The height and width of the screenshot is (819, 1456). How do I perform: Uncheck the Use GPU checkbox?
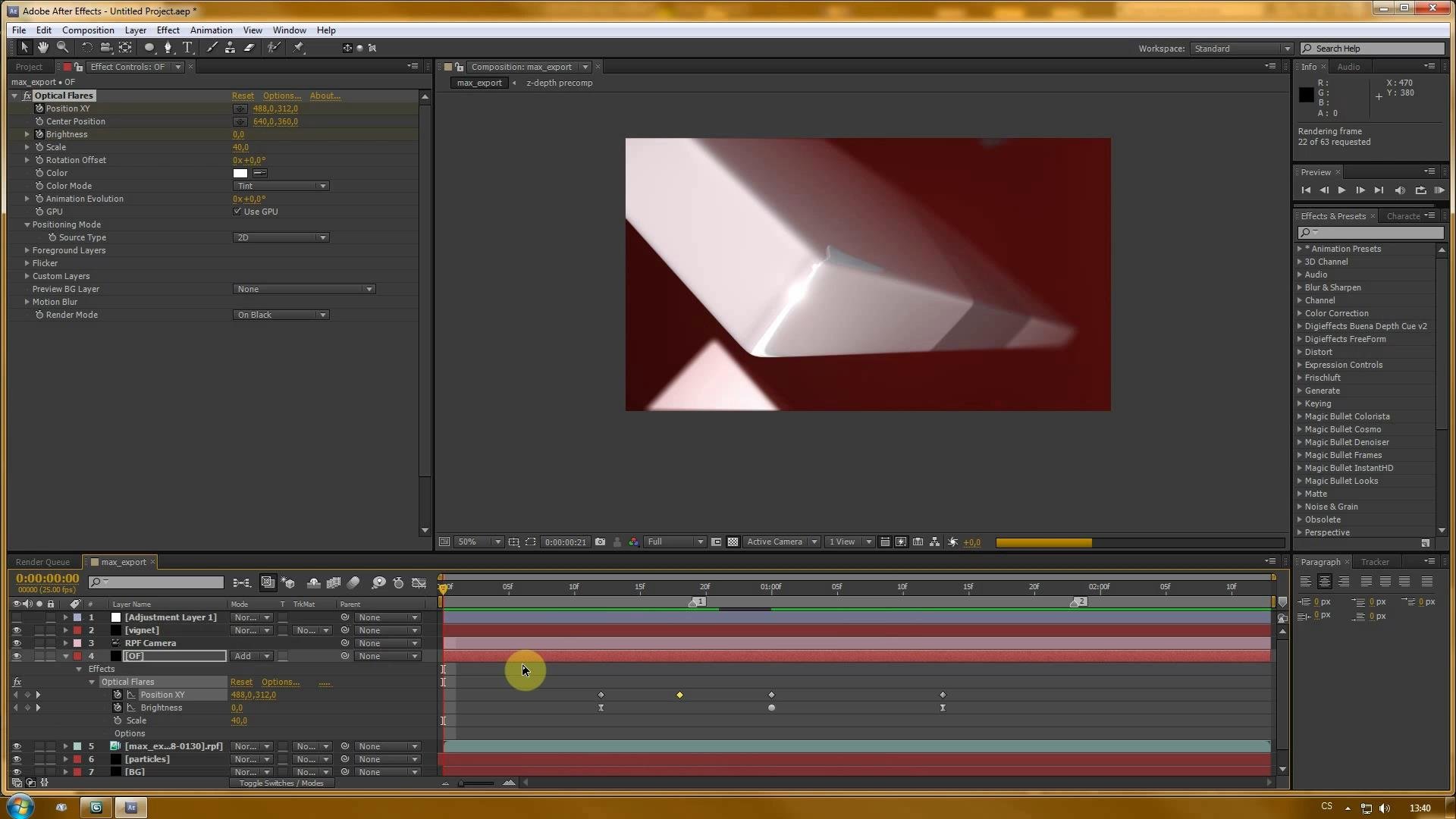click(237, 212)
